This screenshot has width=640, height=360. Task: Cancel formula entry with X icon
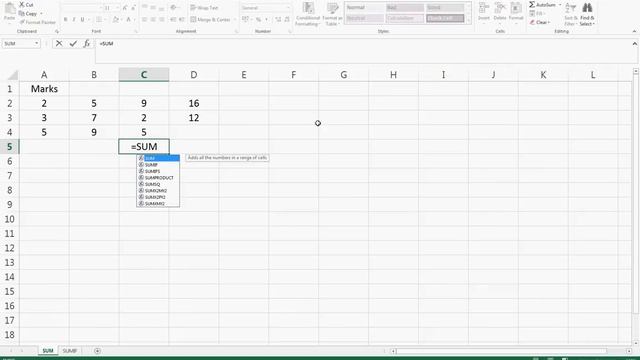coord(59,43)
